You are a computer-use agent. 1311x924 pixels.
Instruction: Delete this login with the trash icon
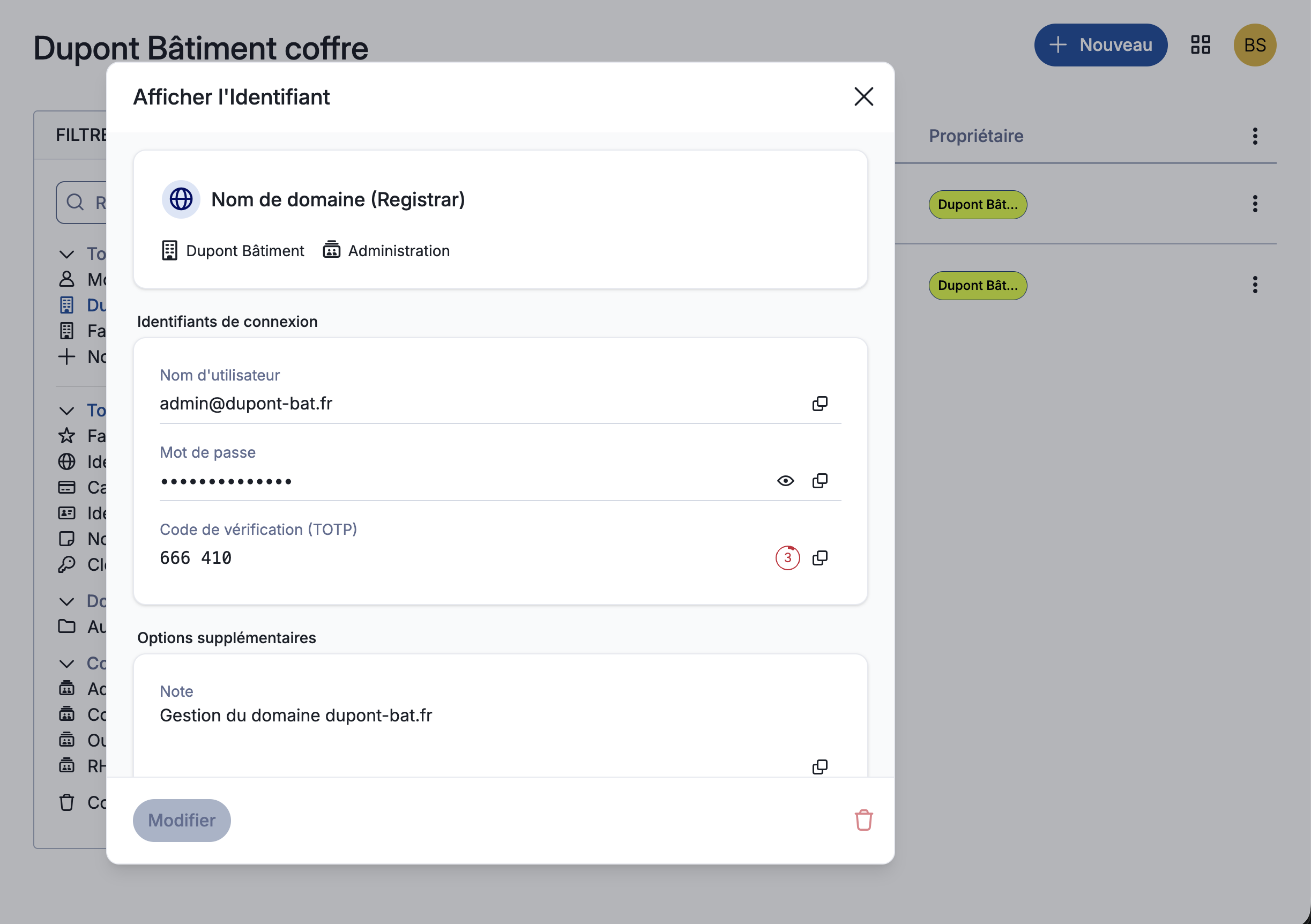coord(863,820)
